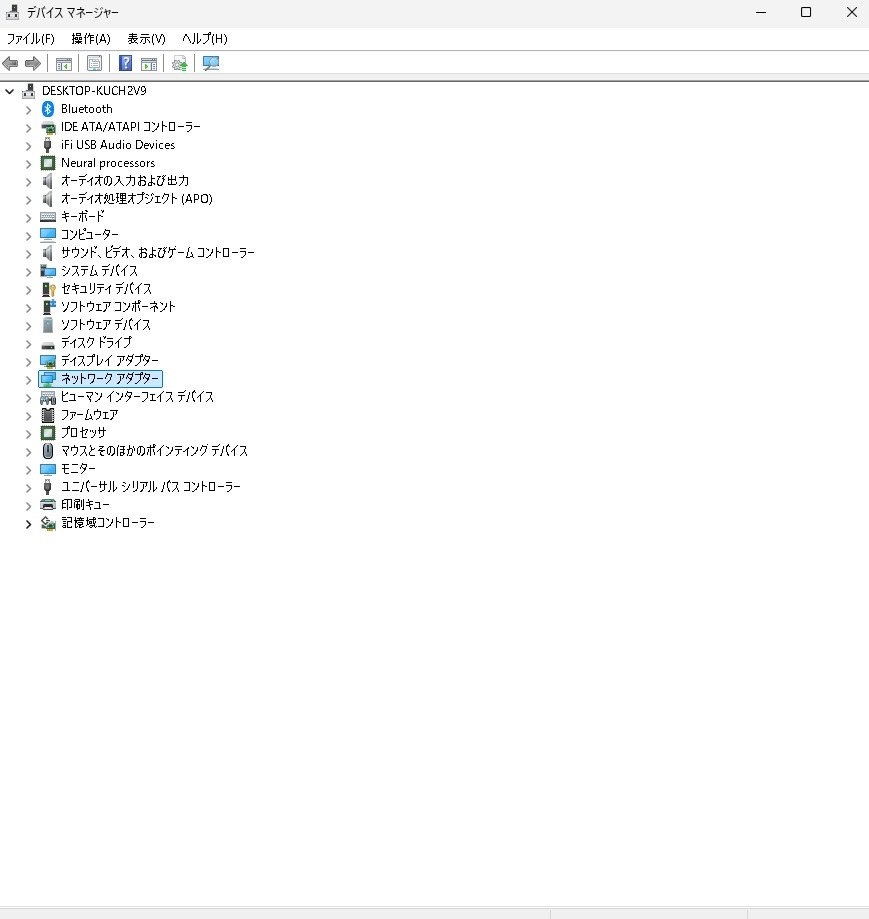Click the Update driver toolbar icon
The width and height of the screenshot is (869, 919).
tap(179, 64)
